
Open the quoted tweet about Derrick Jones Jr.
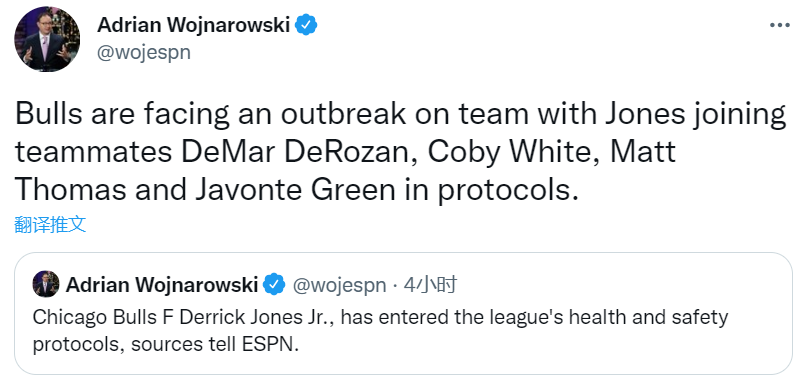pos(403,313)
